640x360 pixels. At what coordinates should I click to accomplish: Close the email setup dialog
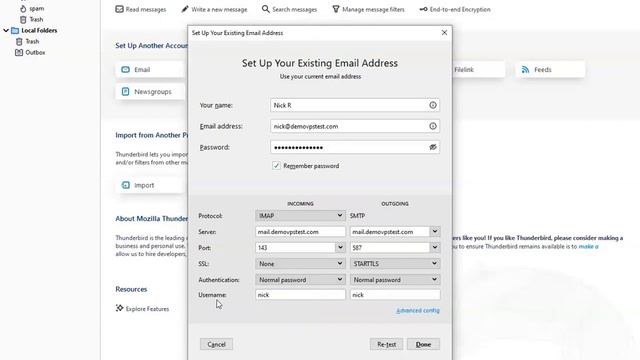444,33
